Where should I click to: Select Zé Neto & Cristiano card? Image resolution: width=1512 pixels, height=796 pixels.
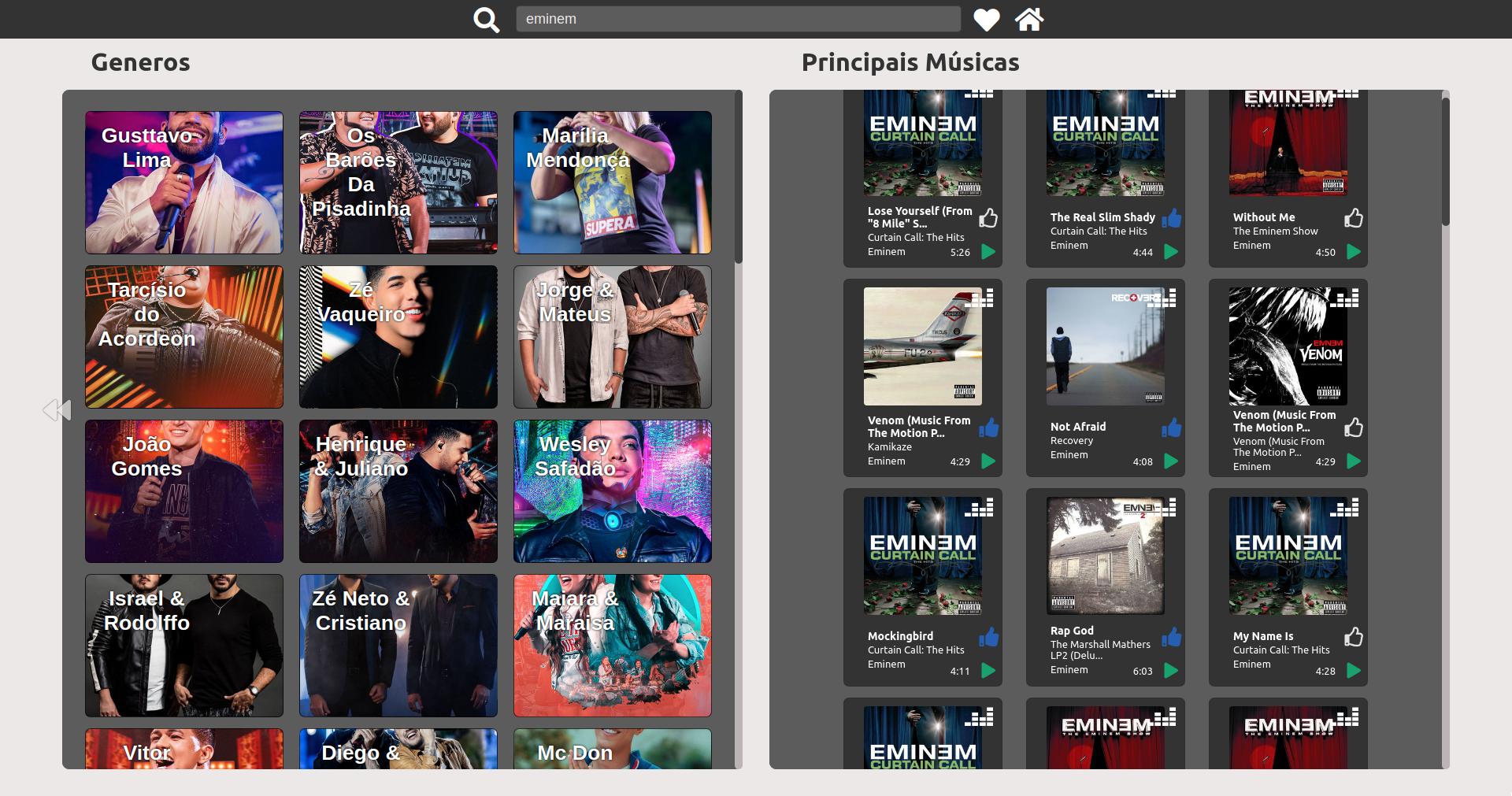pos(398,646)
